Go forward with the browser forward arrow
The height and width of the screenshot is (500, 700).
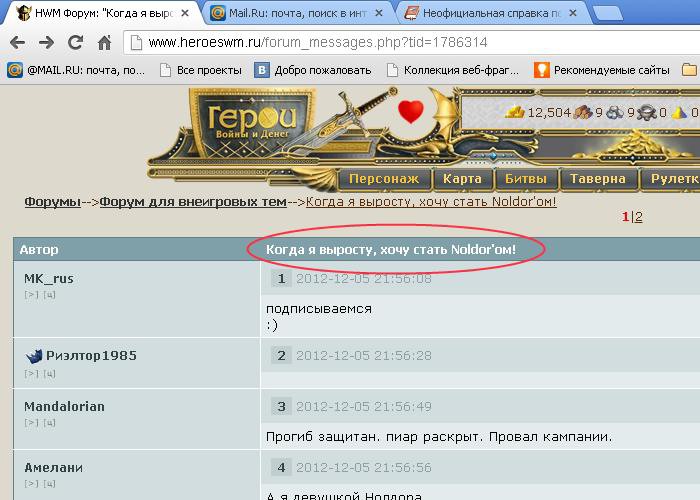[x=46, y=43]
